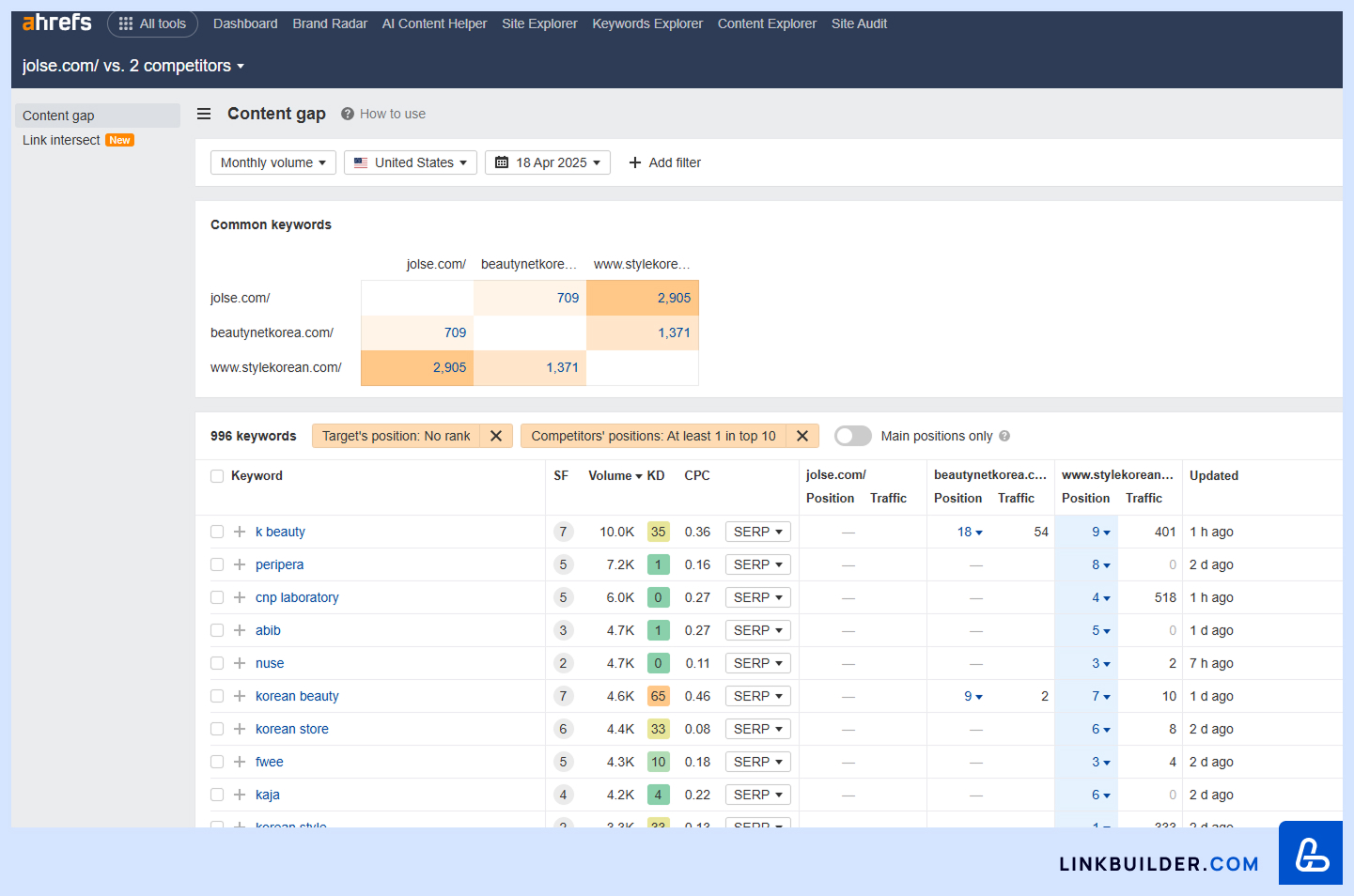Click the SF badge 7 for k beauty

pyautogui.click(x=563, y=532)
